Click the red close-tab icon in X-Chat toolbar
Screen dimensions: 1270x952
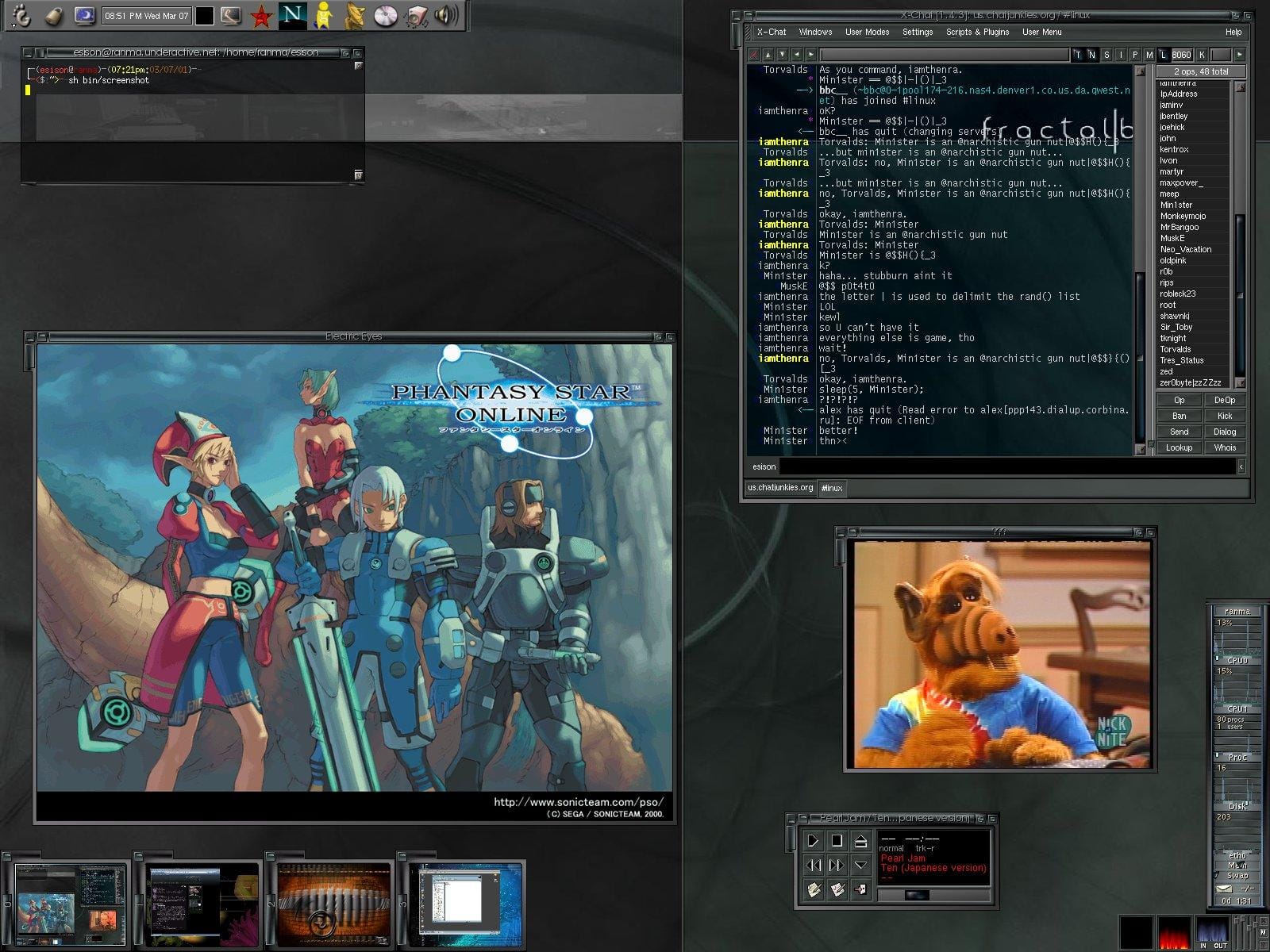[x=754, y=55]
